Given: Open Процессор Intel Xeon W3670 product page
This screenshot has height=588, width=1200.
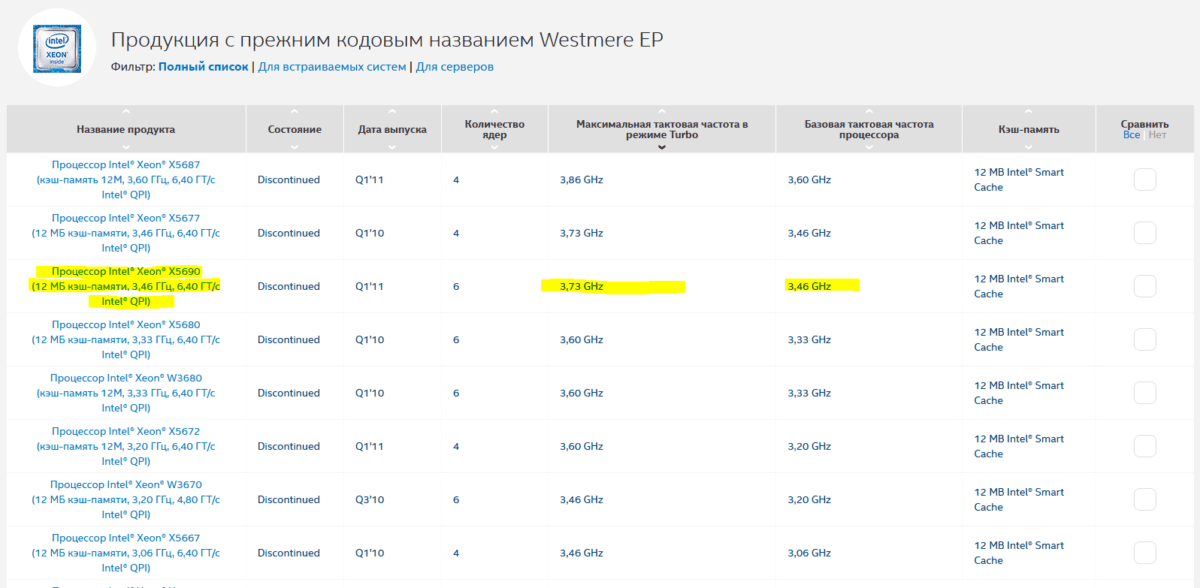Looking at the screenshot, I should click(x=126, y=499).
